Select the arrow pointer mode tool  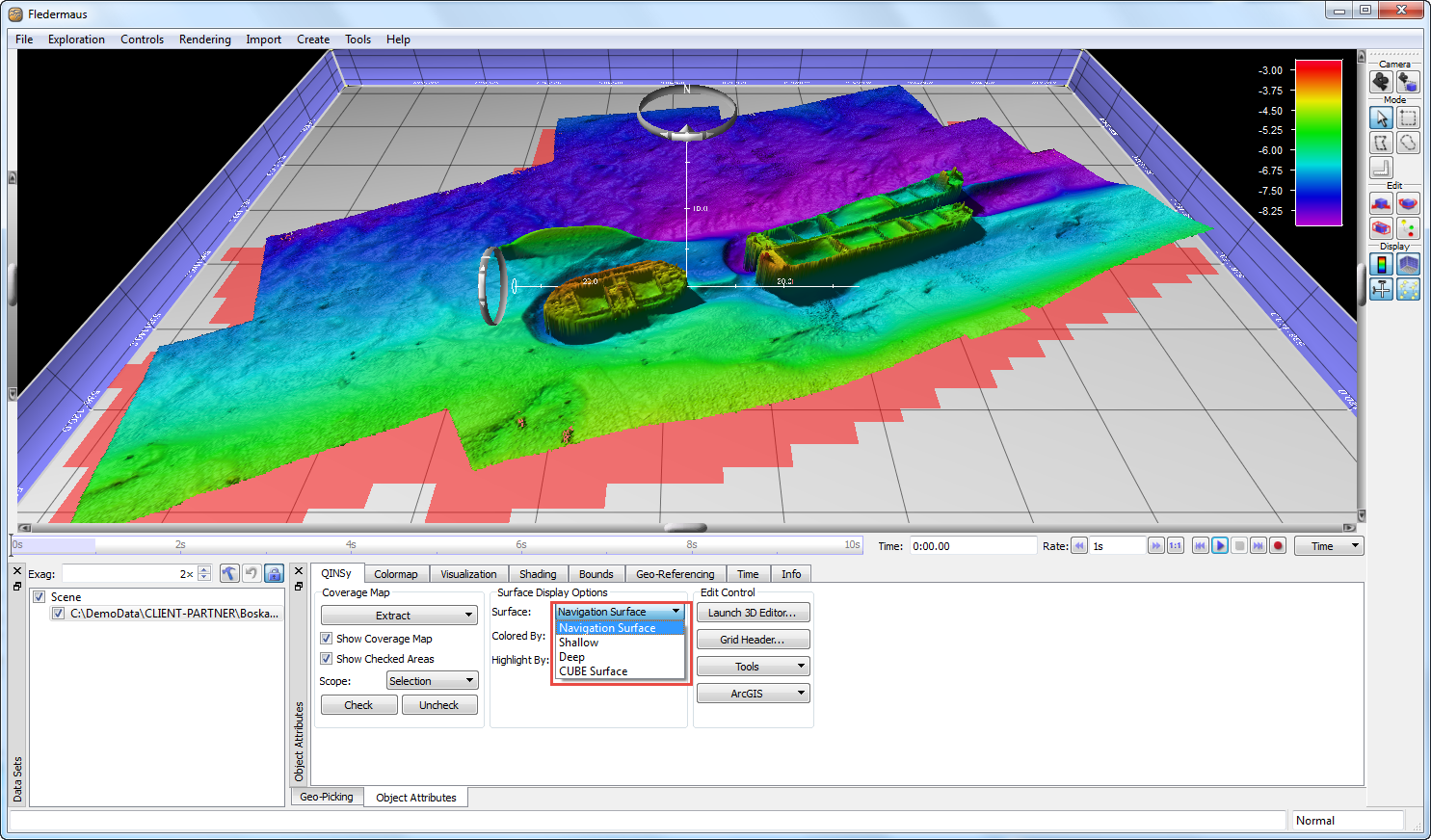tap(1381, 118)
